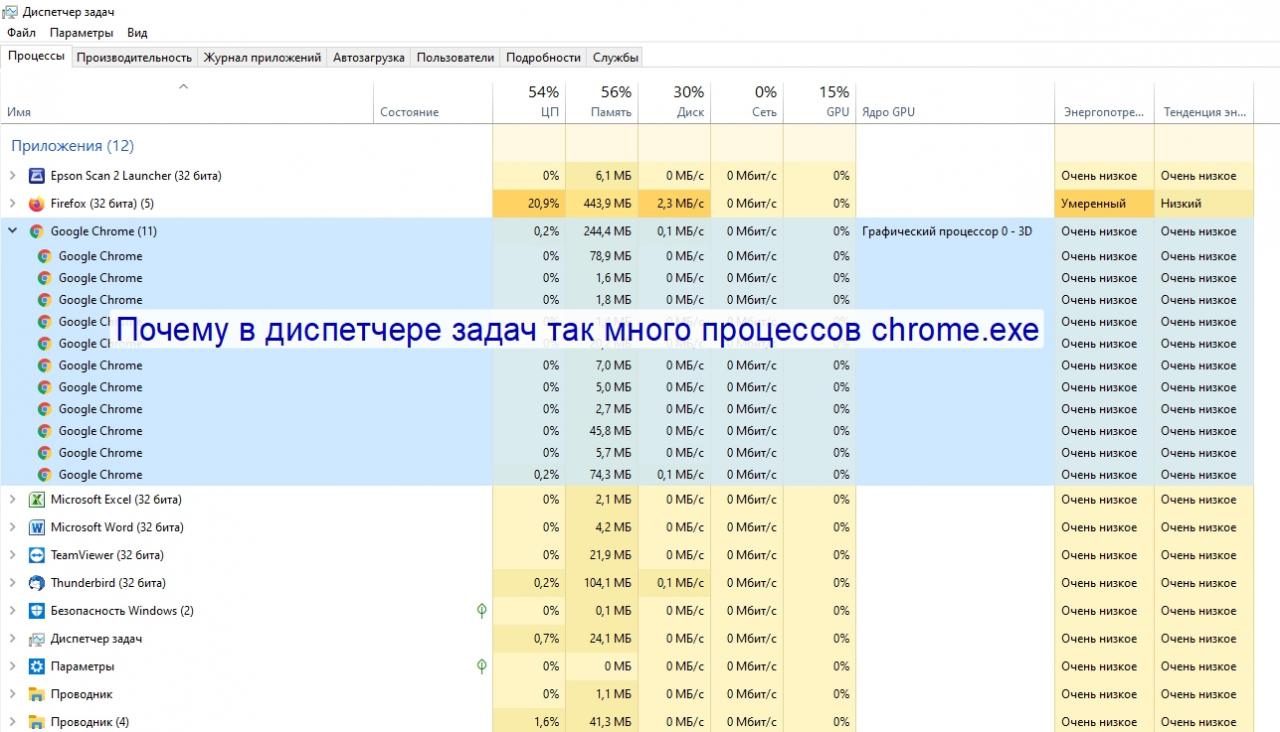This screenshot has width=1280, height=732.
Task: Click Chrome icon in 45,8 МБ row
Action: (x=45, y=431)
